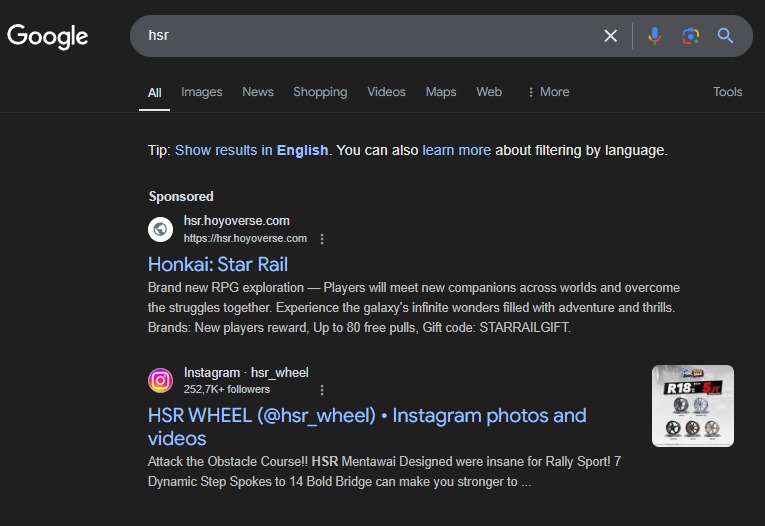
Task: Open Google Lens image search
Action: pos(690,36)
